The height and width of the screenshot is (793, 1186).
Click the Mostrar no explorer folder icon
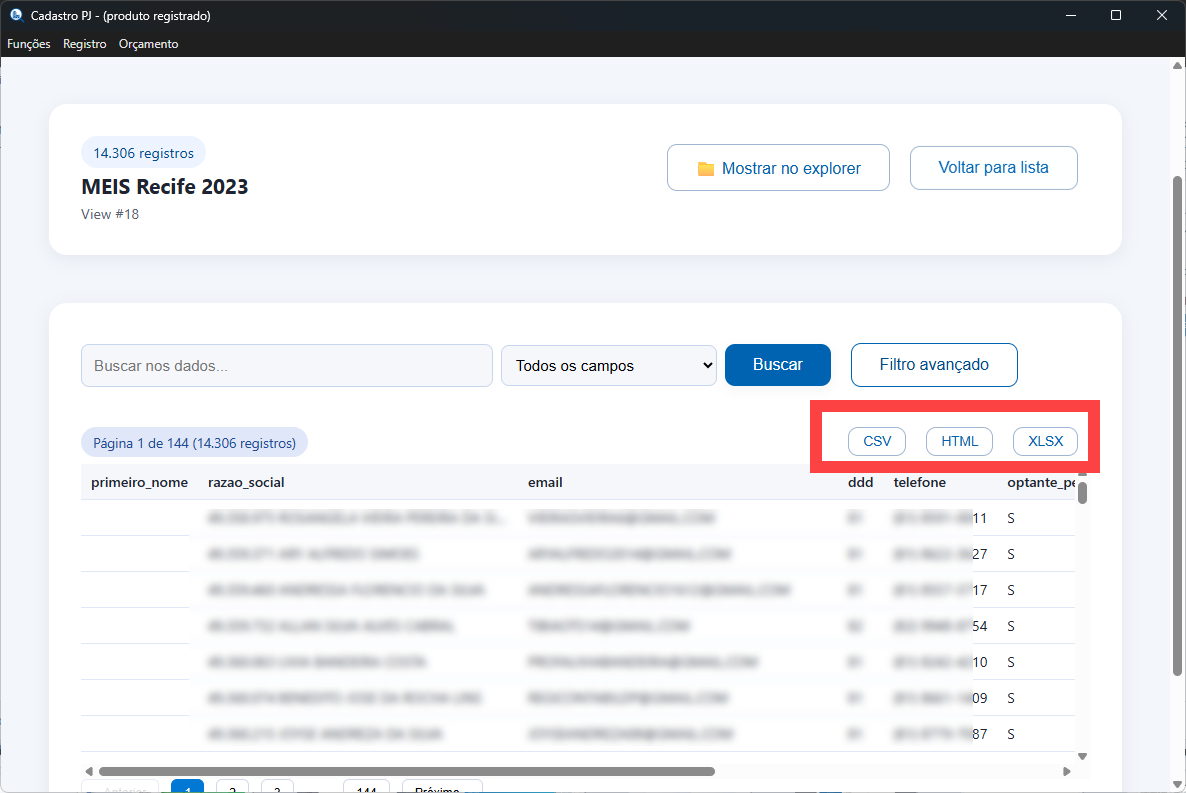tap(706, 169)
